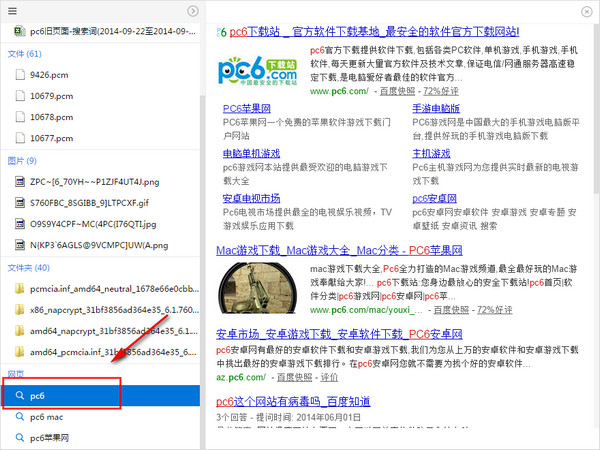Open the 主机游戏 sublink
The height and width of the screenshot is (450, 600).
431,154
